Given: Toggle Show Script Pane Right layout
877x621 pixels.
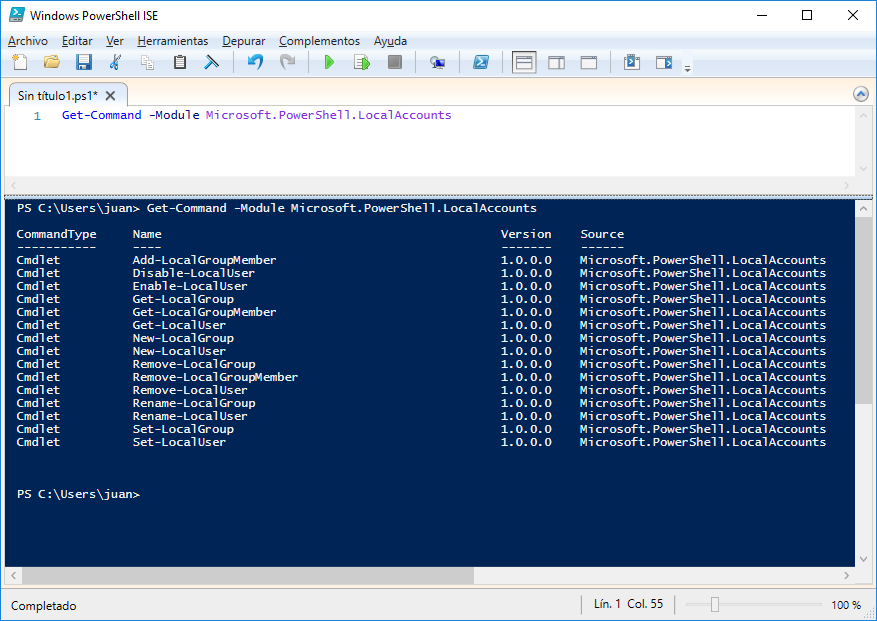Looking at the screenshot, I should [x=556, y=63].
